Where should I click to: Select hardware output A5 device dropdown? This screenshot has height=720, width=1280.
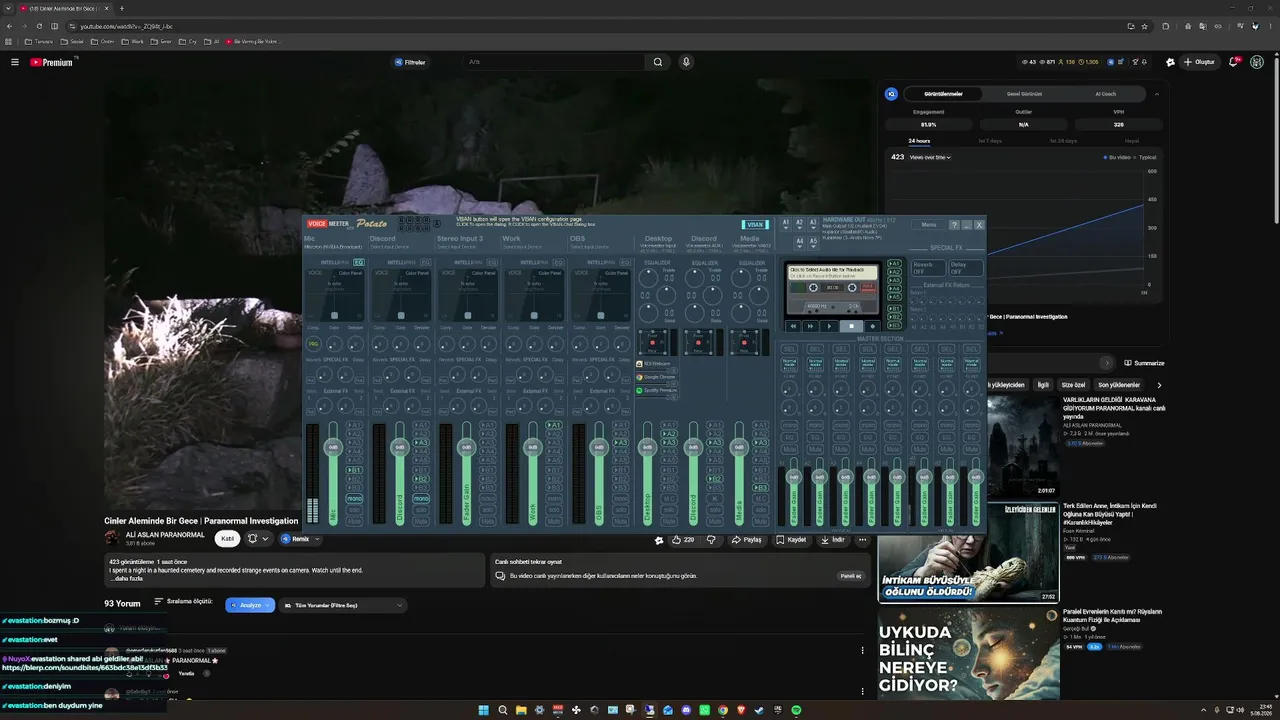pyautogui.click(x=813, y=241)
